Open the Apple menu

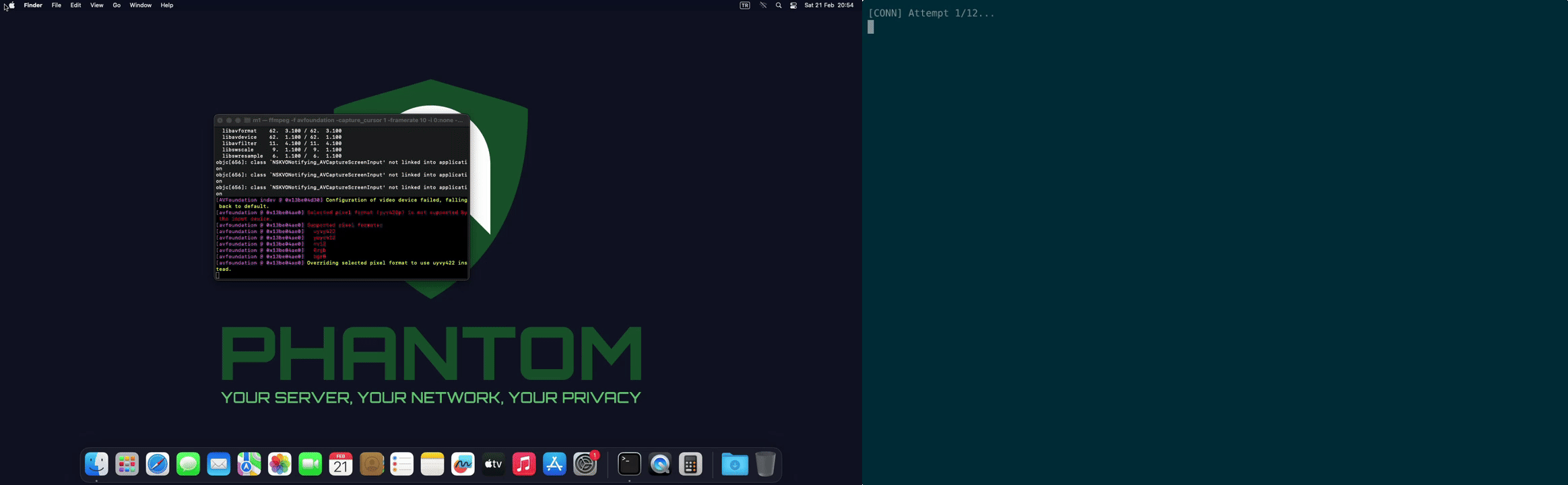point(12,5)
